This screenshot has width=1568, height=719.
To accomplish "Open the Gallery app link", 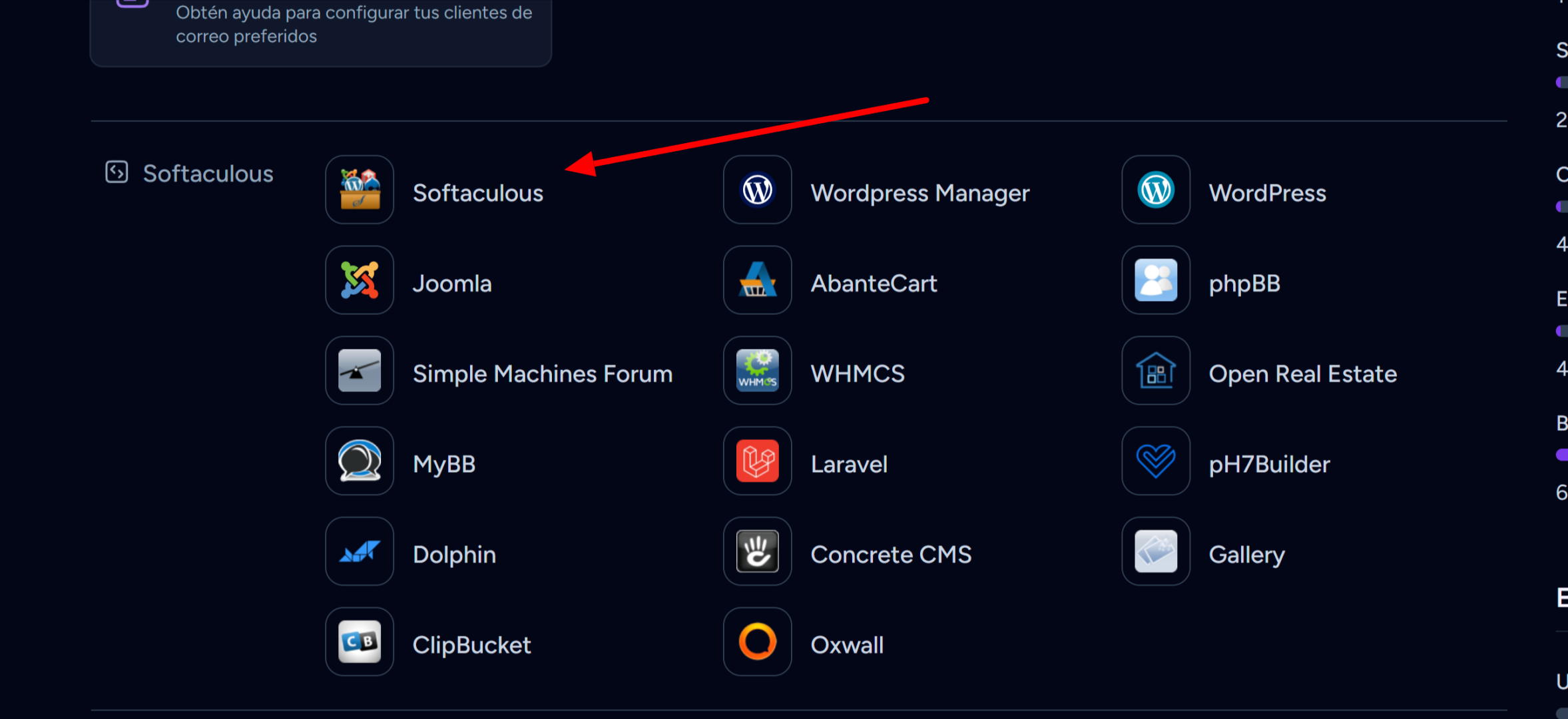I will pos(1246,555).
